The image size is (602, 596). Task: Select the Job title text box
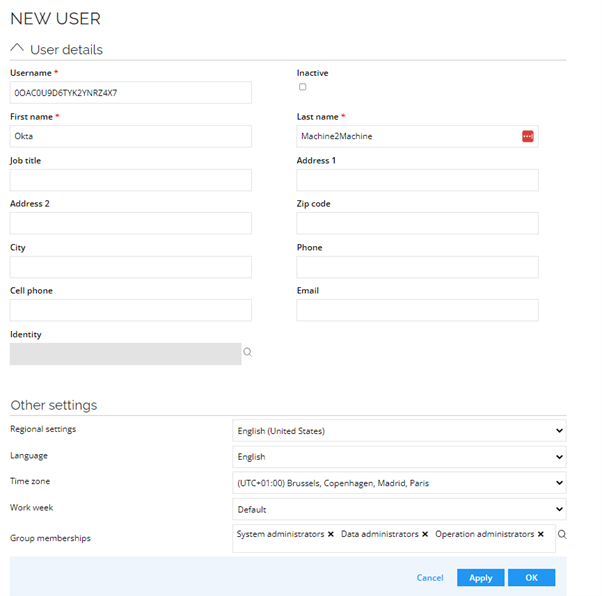131,180
